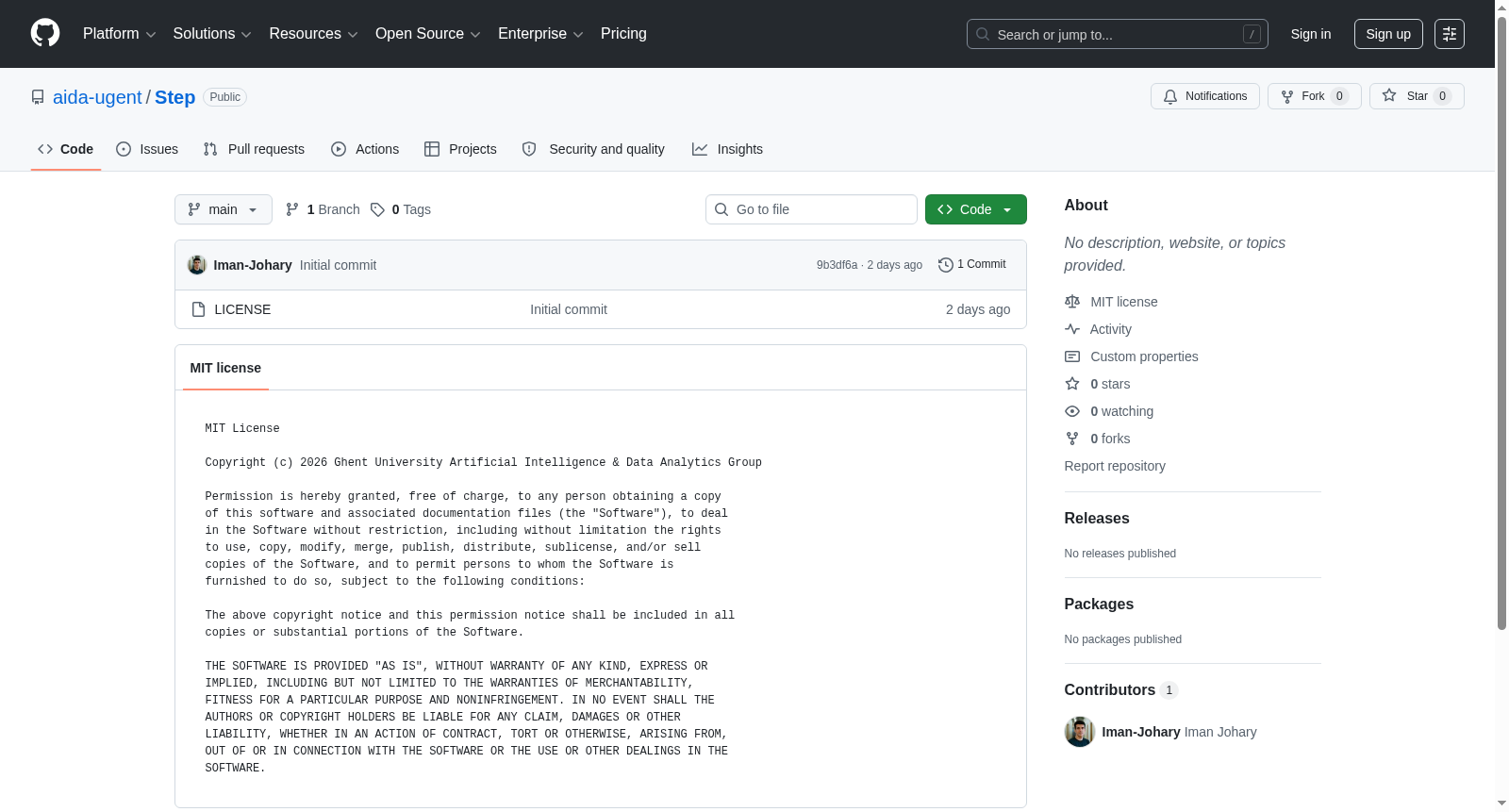Click the Sign up button

(1388, 34)
